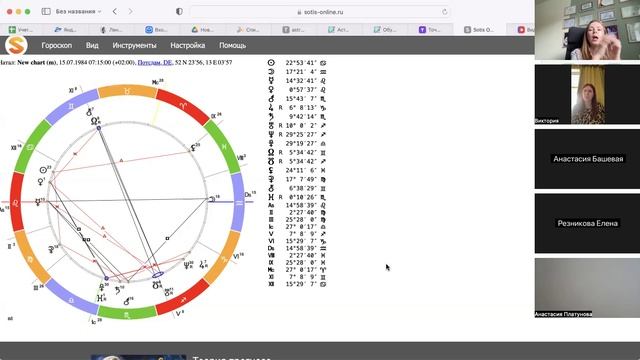Follow the Потсдам, DE location link
The image size is (640, 360).
[x=155, y=62]
